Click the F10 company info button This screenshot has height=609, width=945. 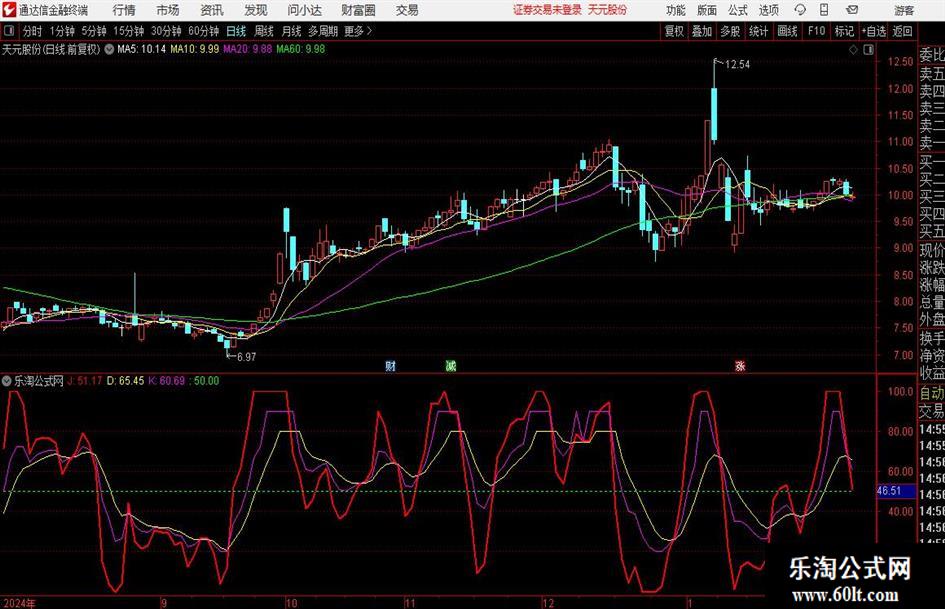click(816, 31)
